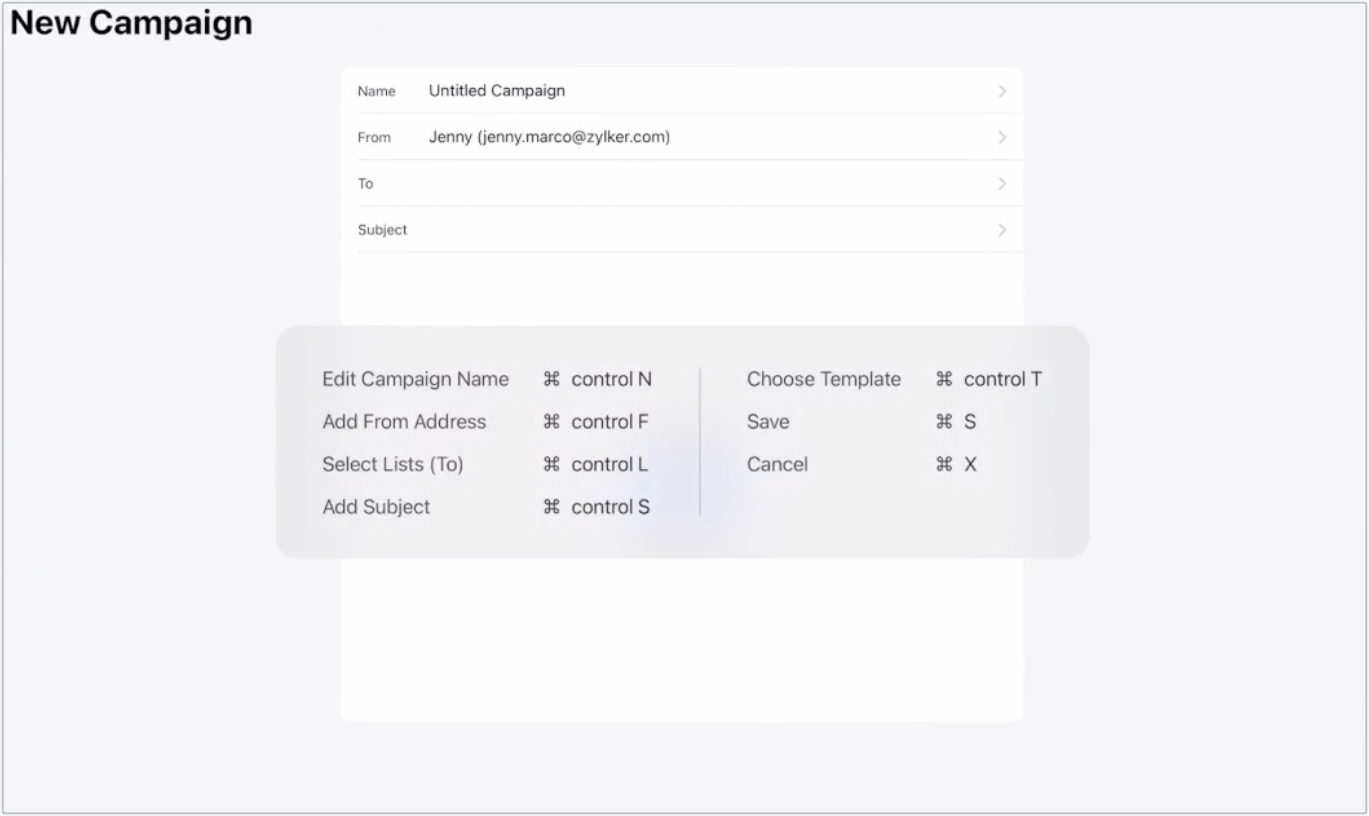This screenshot has width=1369, height=816.
Task: Select the Cancel shortcut entry
Action: [777, 464]
